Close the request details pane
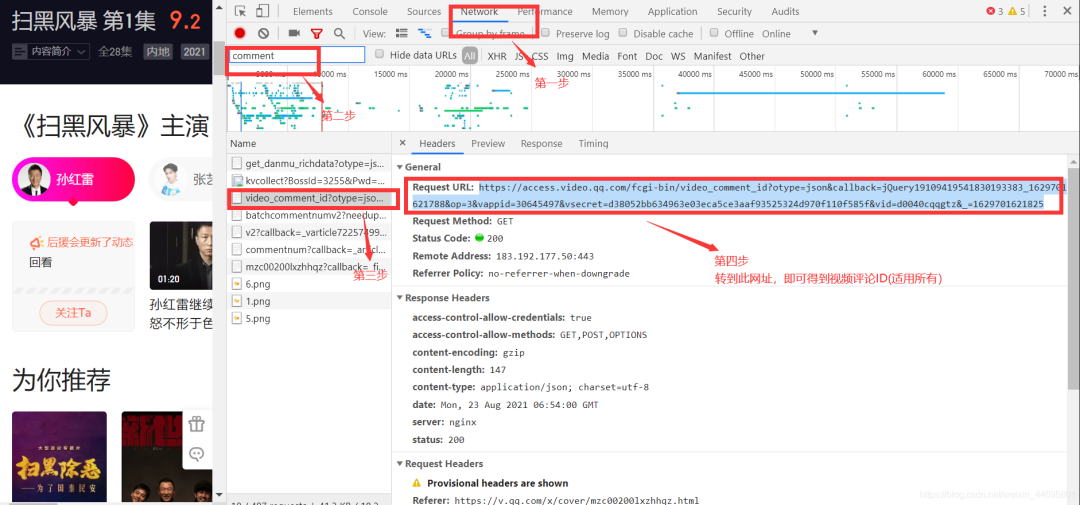1080x505 pixels. (402, 143)
